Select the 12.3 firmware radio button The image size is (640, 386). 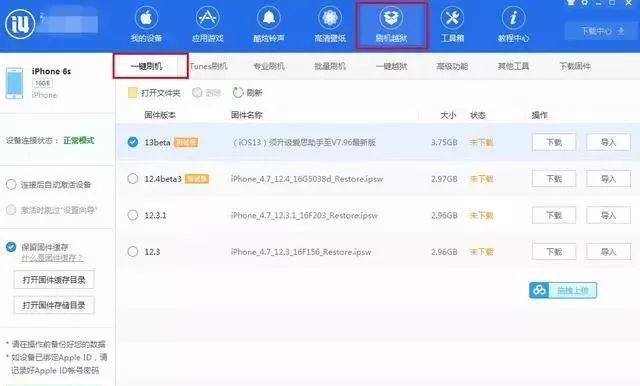133,251
